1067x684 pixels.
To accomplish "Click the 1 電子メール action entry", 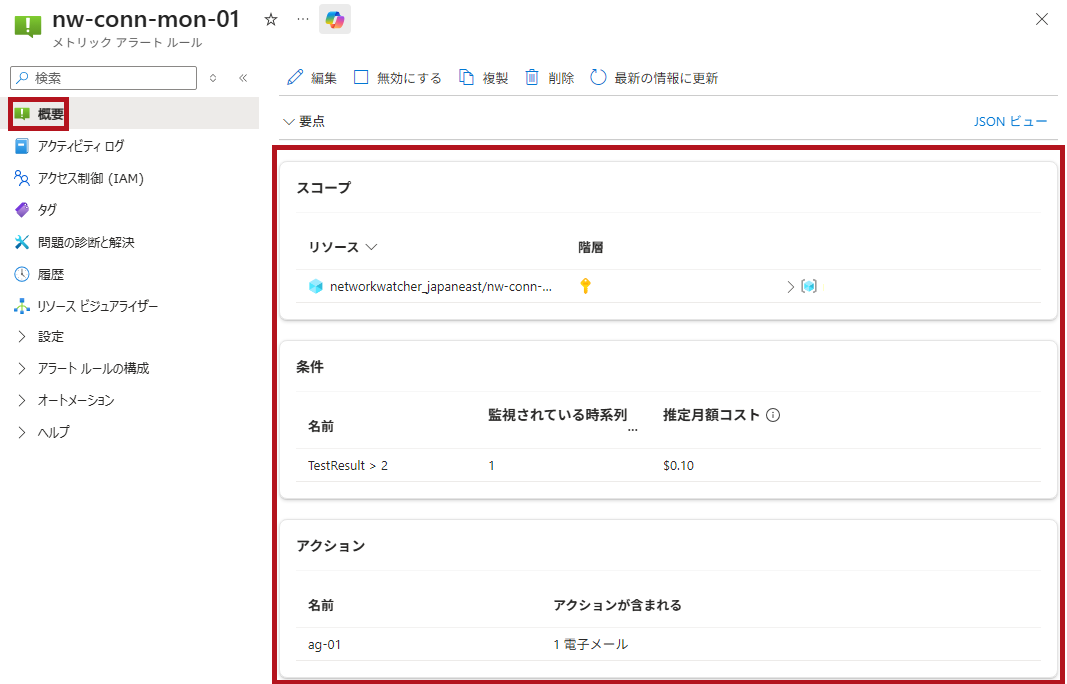I will 591,644.
